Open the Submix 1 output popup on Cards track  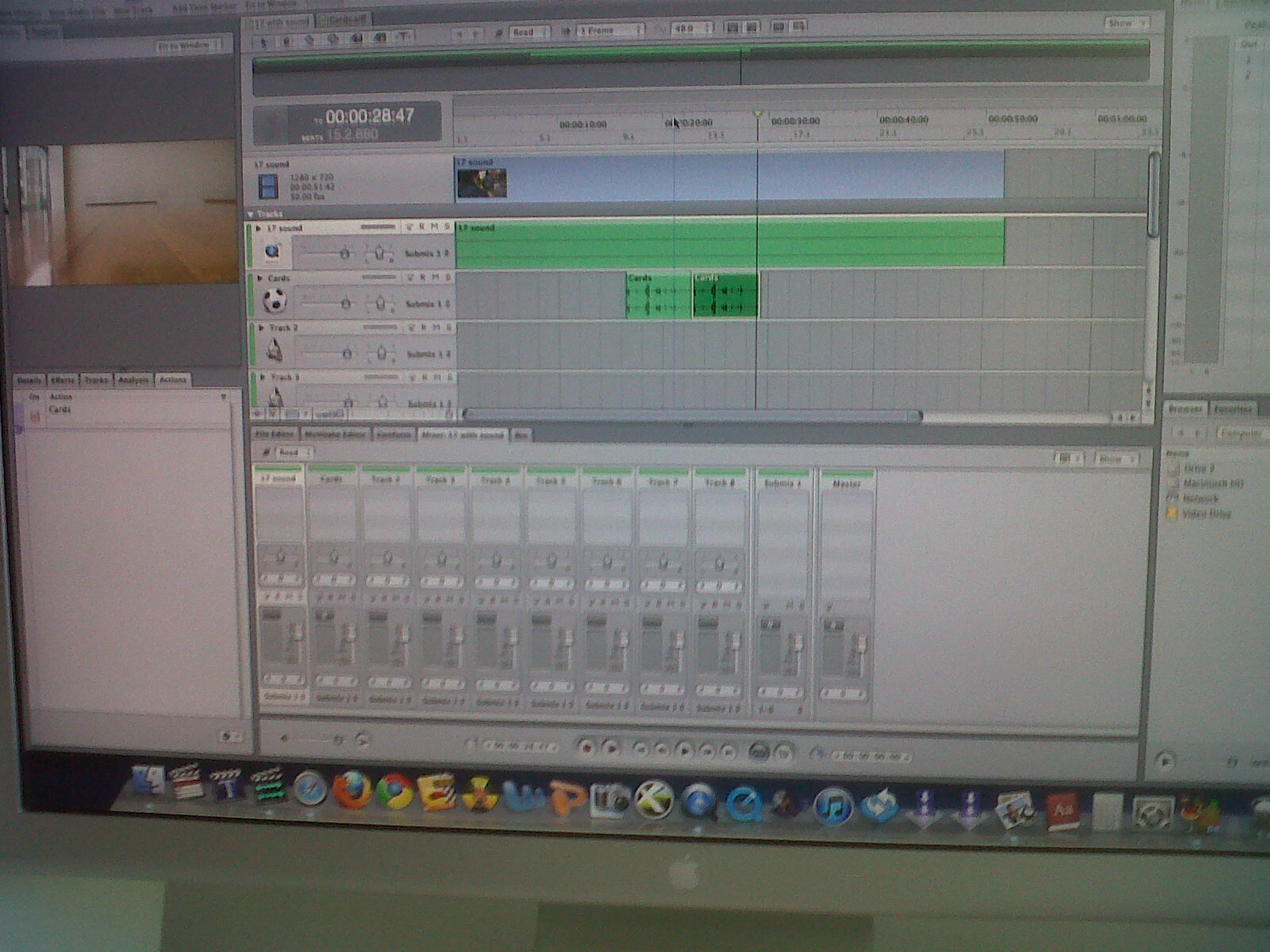click(x=428, y=304)
